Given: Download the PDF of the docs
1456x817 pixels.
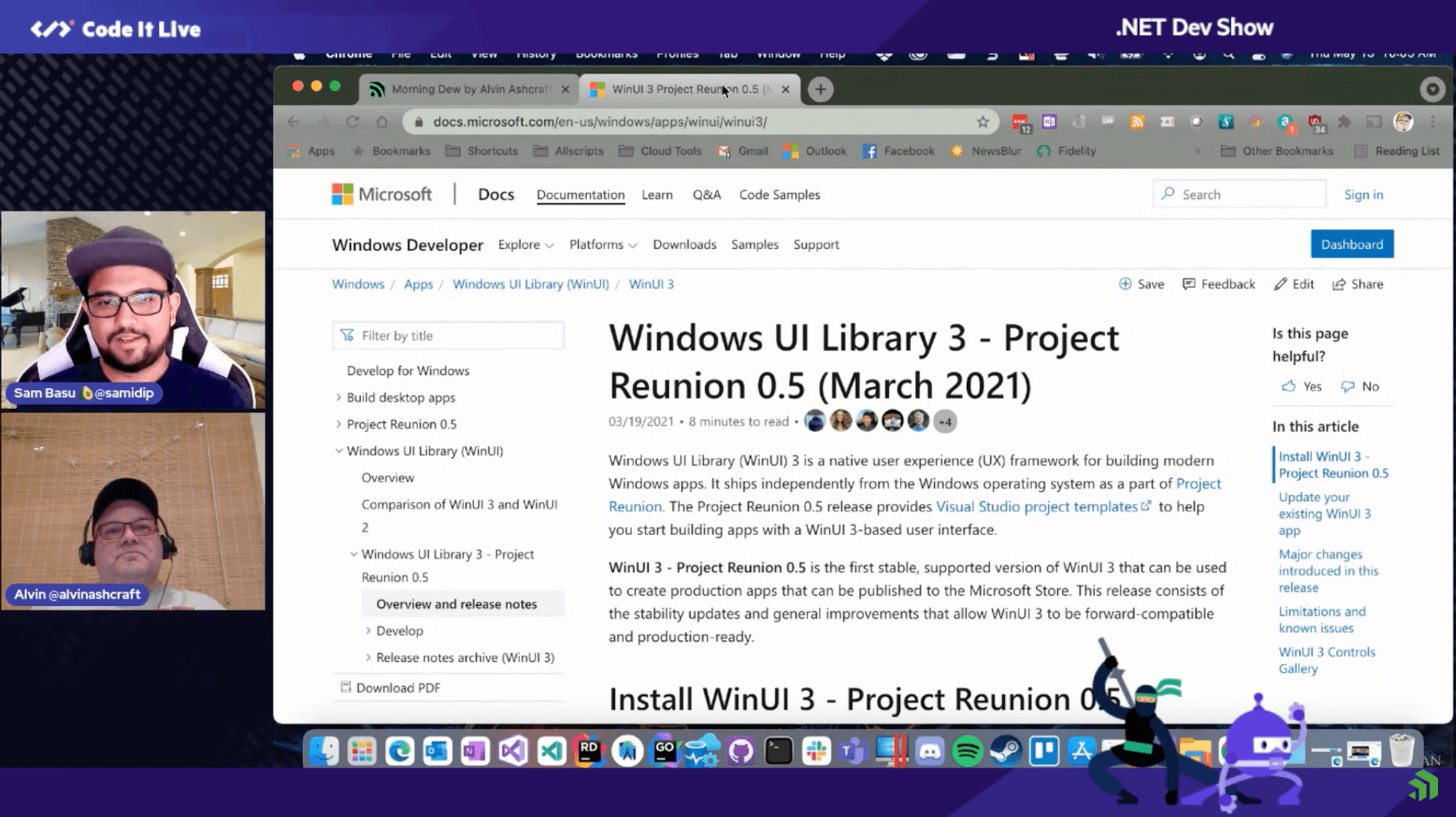Looking at the screenshot, I should click(391, 688).
